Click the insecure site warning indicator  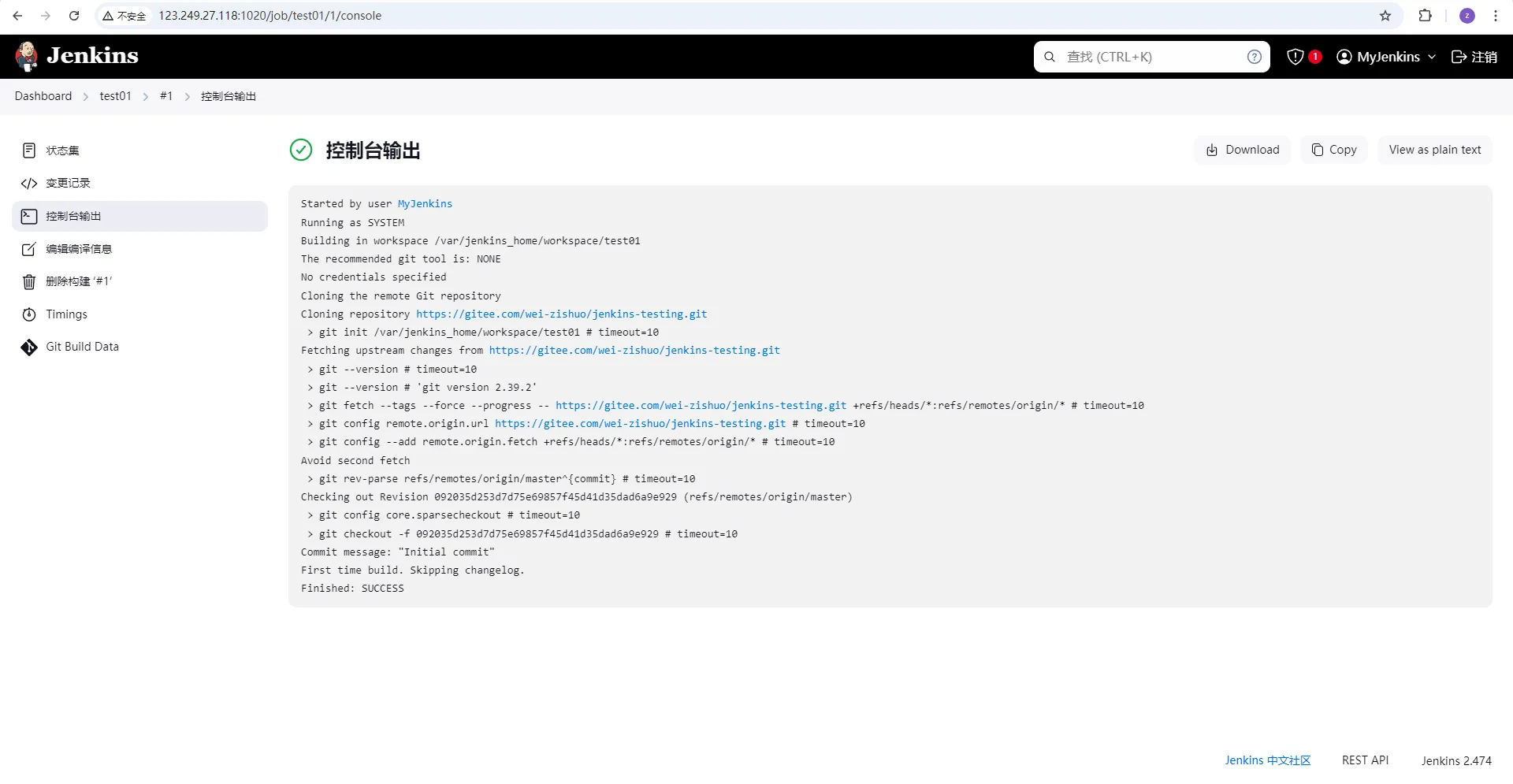point(125,16)
